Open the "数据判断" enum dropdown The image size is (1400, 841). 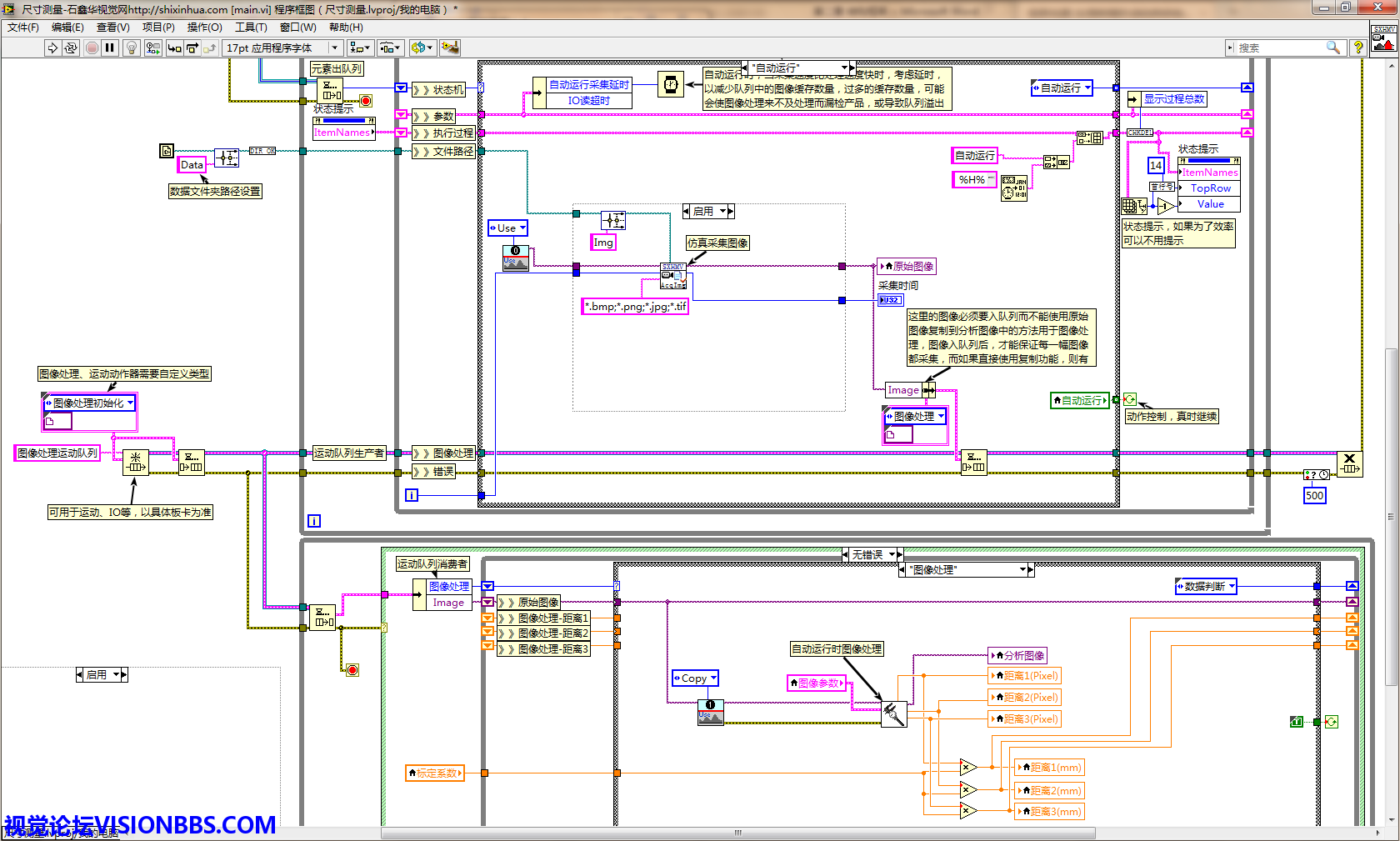[1231, 587]
